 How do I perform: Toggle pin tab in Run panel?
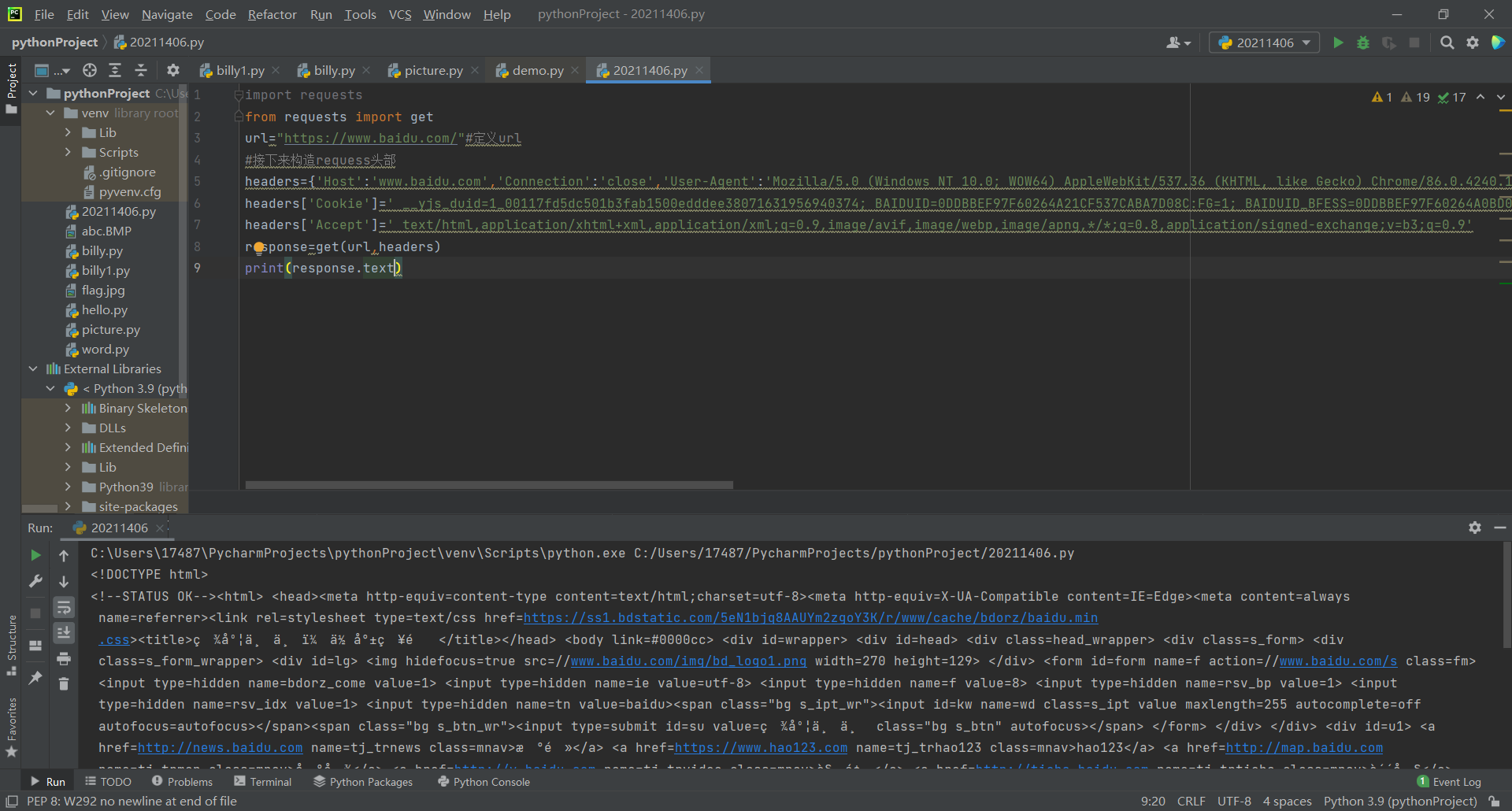click(35, 677)
